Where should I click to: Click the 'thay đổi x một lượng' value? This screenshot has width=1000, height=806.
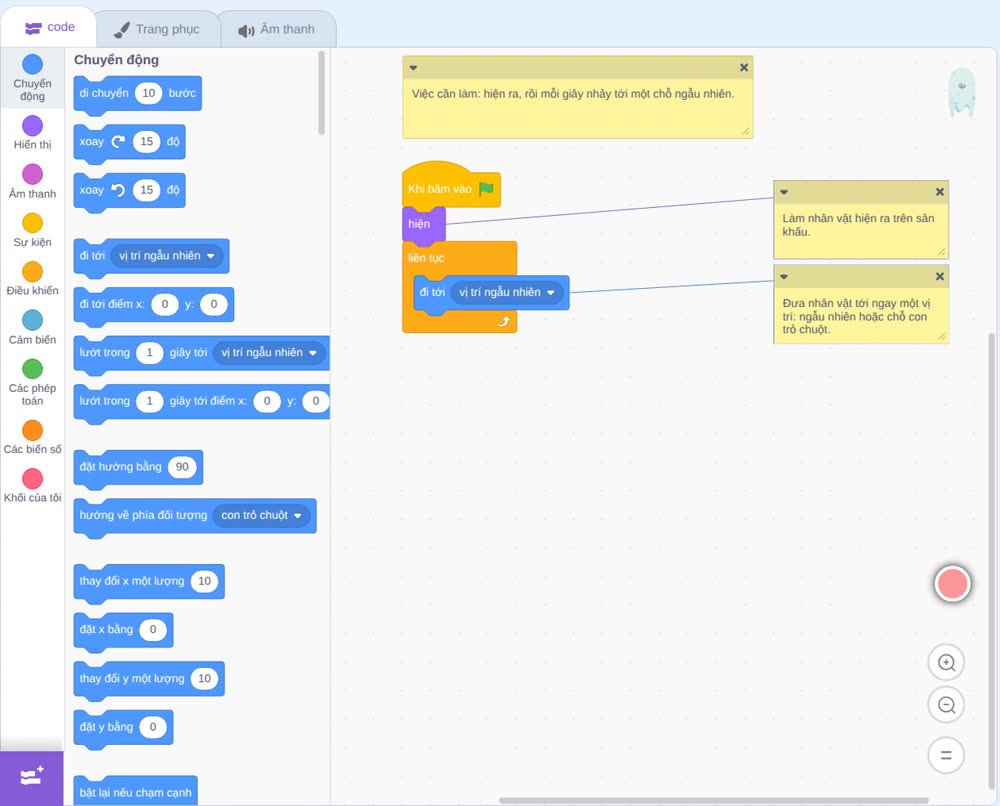(x=204, y=581)
